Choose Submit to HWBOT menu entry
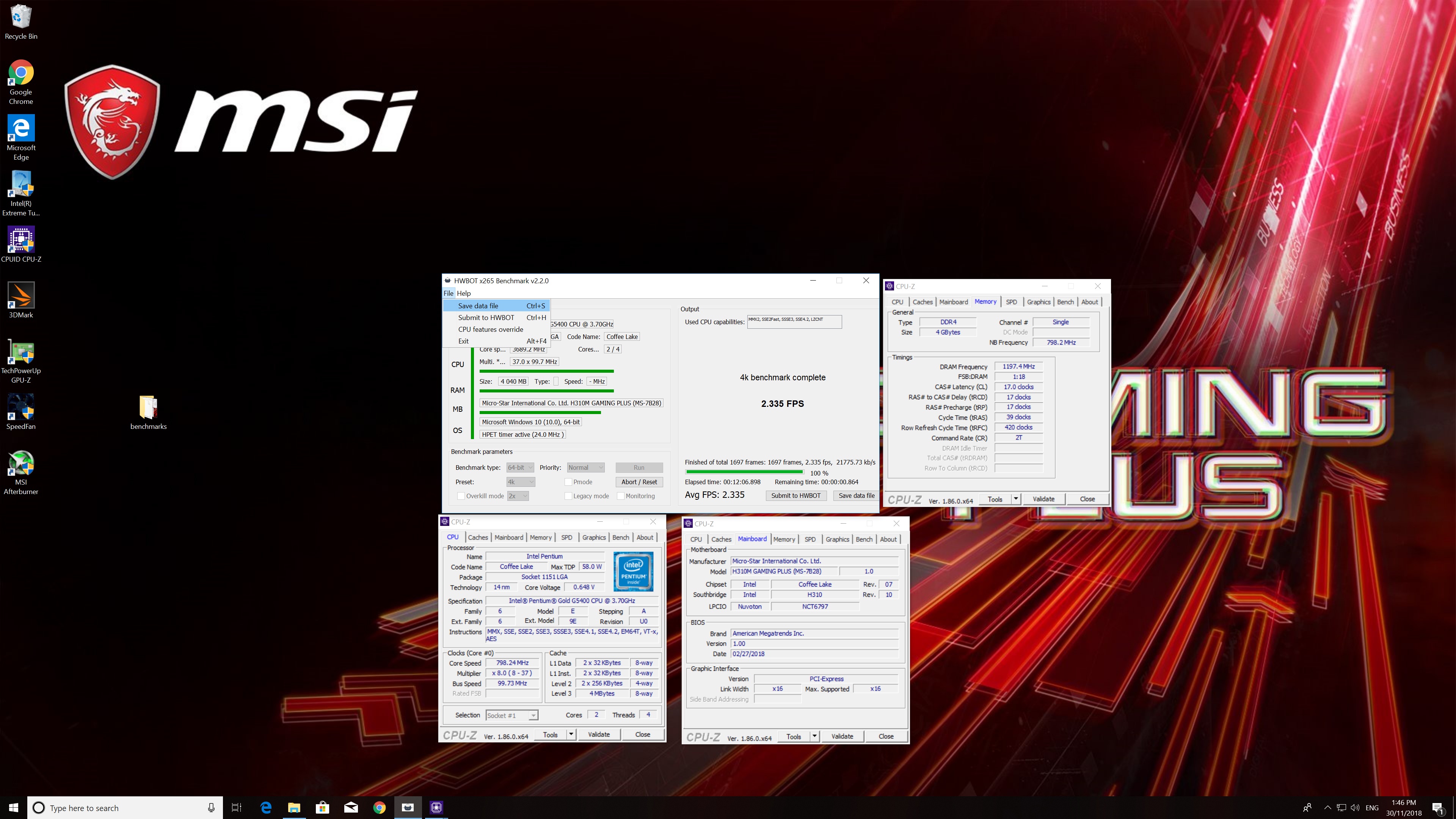The image size is (1456, 819). coord(496,318)
